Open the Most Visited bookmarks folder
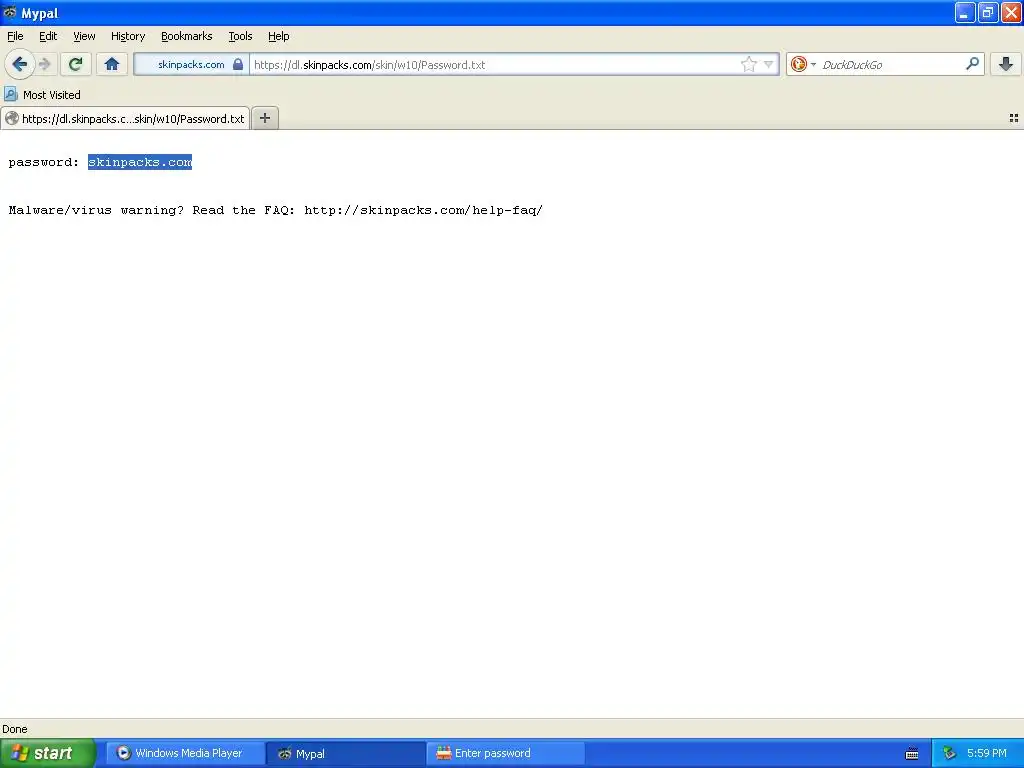The height and width of the screenshot is (768, 1024). point(42,95)
